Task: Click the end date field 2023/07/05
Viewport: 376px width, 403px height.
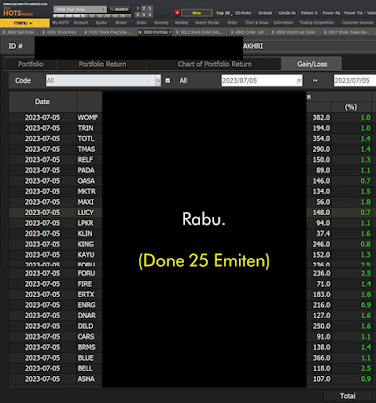Action: tap(355, 81)
